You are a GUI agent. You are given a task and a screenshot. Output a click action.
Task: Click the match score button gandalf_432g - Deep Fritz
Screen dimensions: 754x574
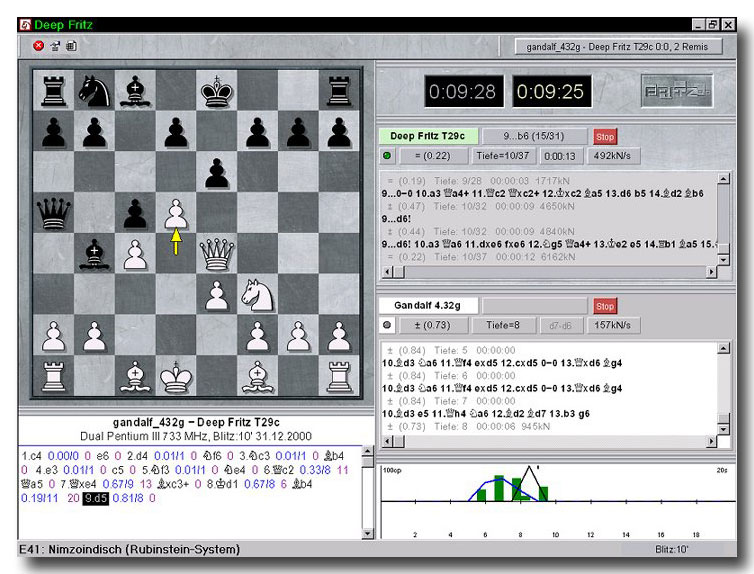coord(617,47)
